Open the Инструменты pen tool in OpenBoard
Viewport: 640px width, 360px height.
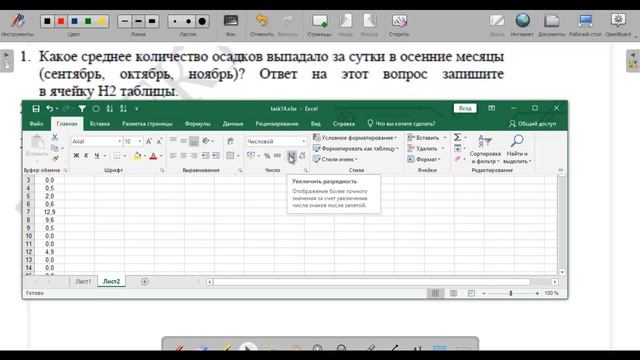coord(17,21)
